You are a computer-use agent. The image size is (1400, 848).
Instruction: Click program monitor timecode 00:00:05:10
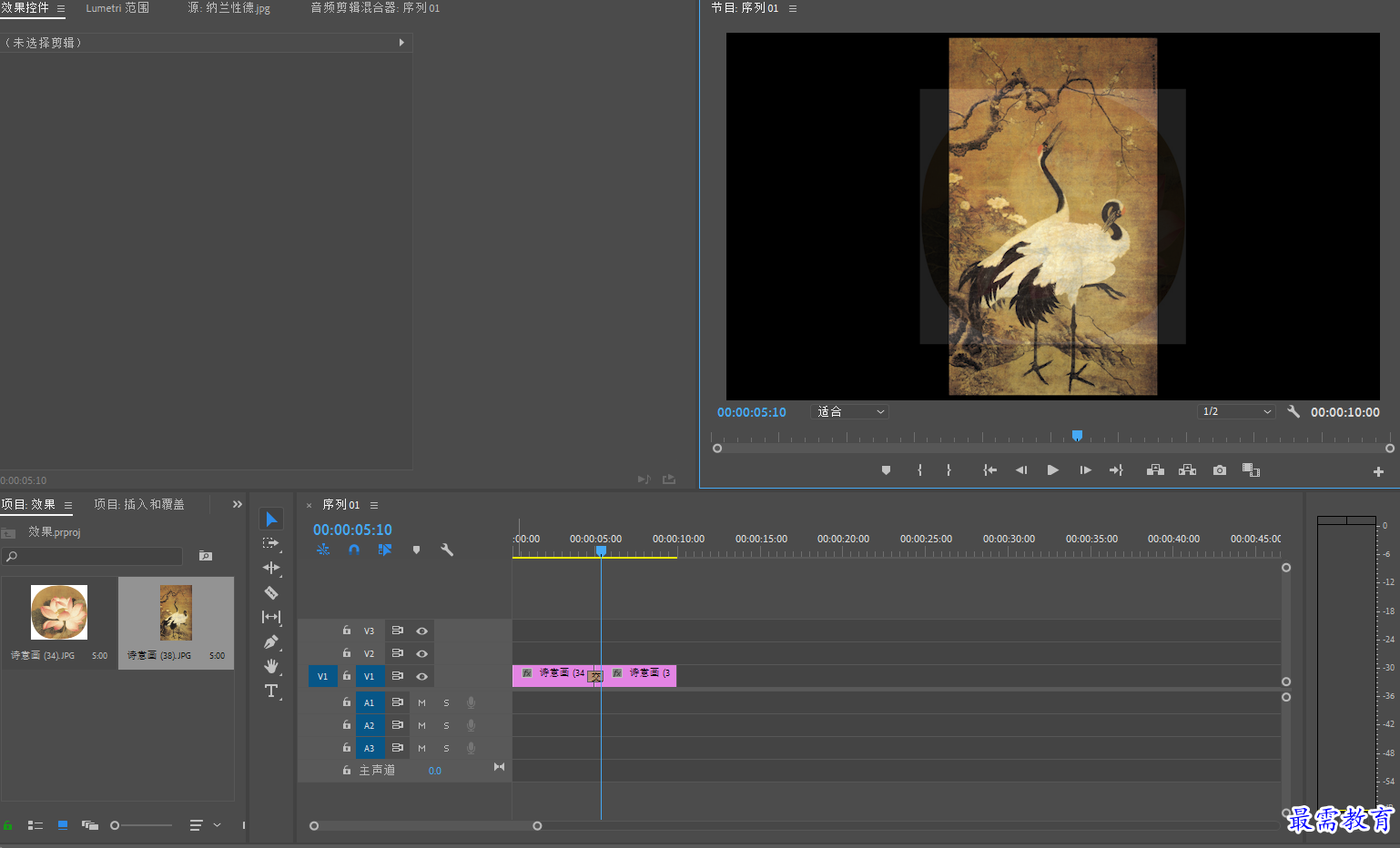(x=751, y=412)
